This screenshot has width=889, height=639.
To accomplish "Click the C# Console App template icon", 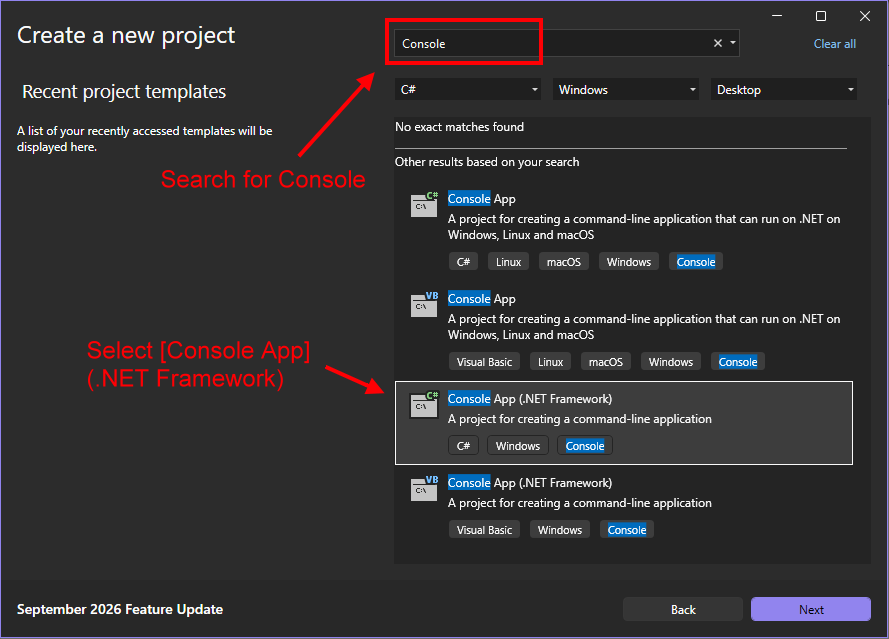I will (x=424, y=205).
